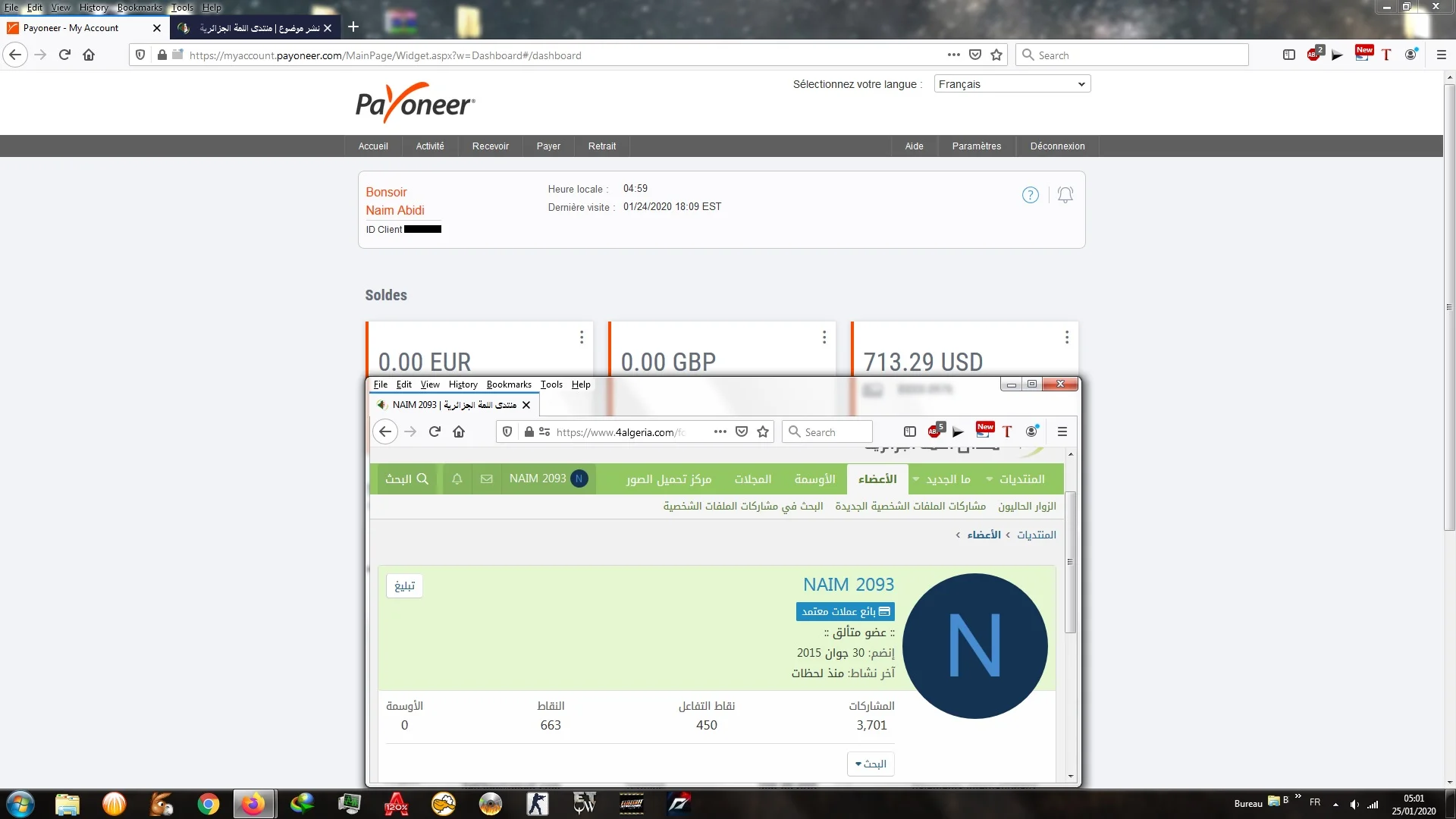Switch to the second Arabic forum tab in the main window
The width and height of the screenshot is (1456, 819).
(254, 28)
